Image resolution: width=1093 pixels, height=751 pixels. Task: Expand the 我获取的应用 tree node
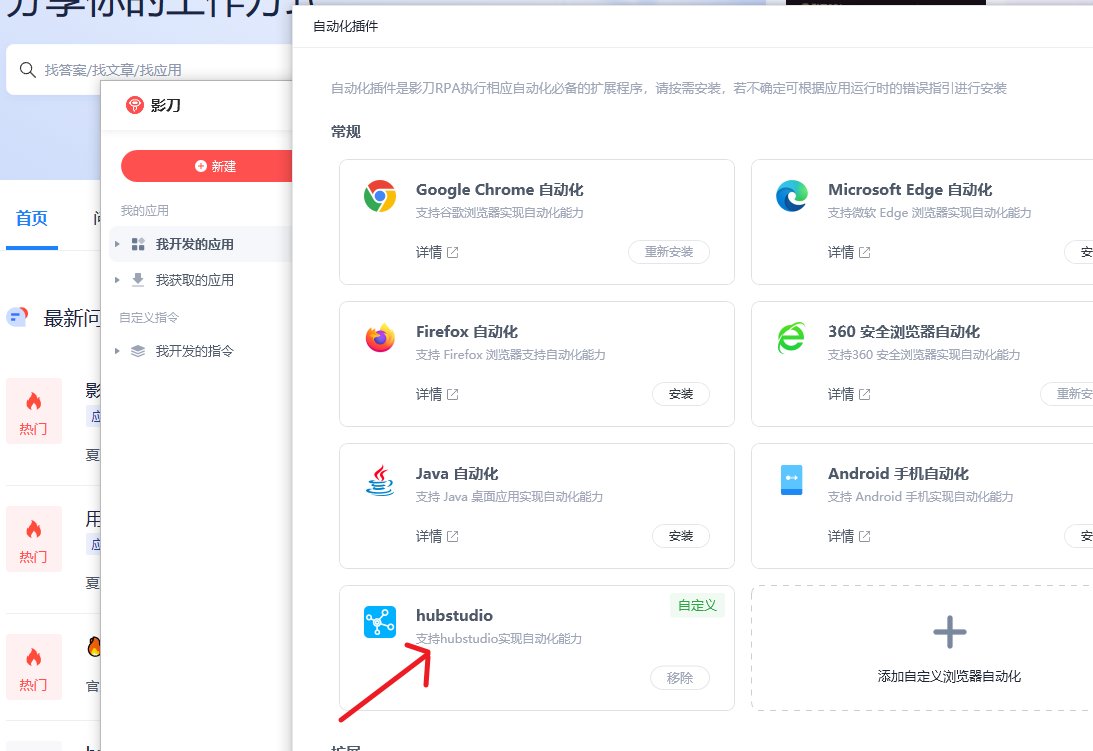point(117,280)
